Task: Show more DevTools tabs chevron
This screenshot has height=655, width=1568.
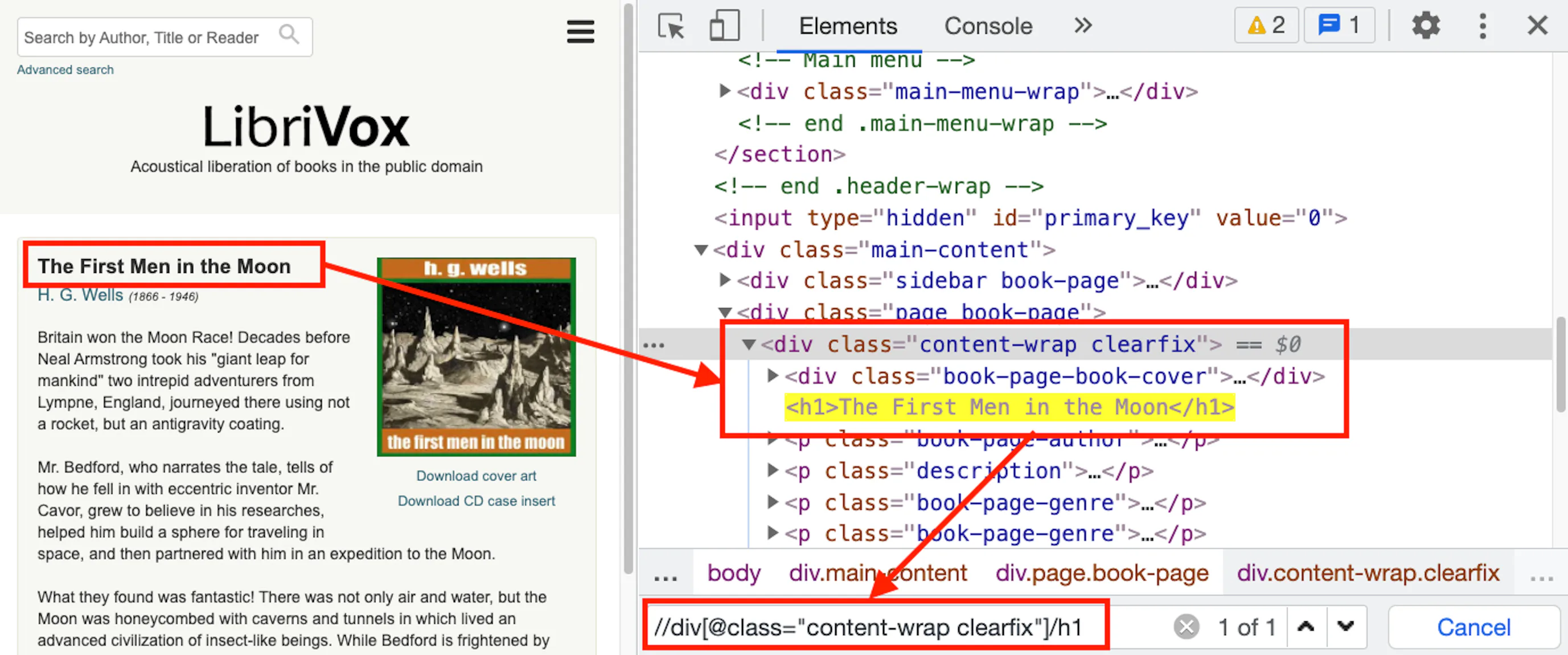Action: pyautogui.click(x=1083, y=26)
